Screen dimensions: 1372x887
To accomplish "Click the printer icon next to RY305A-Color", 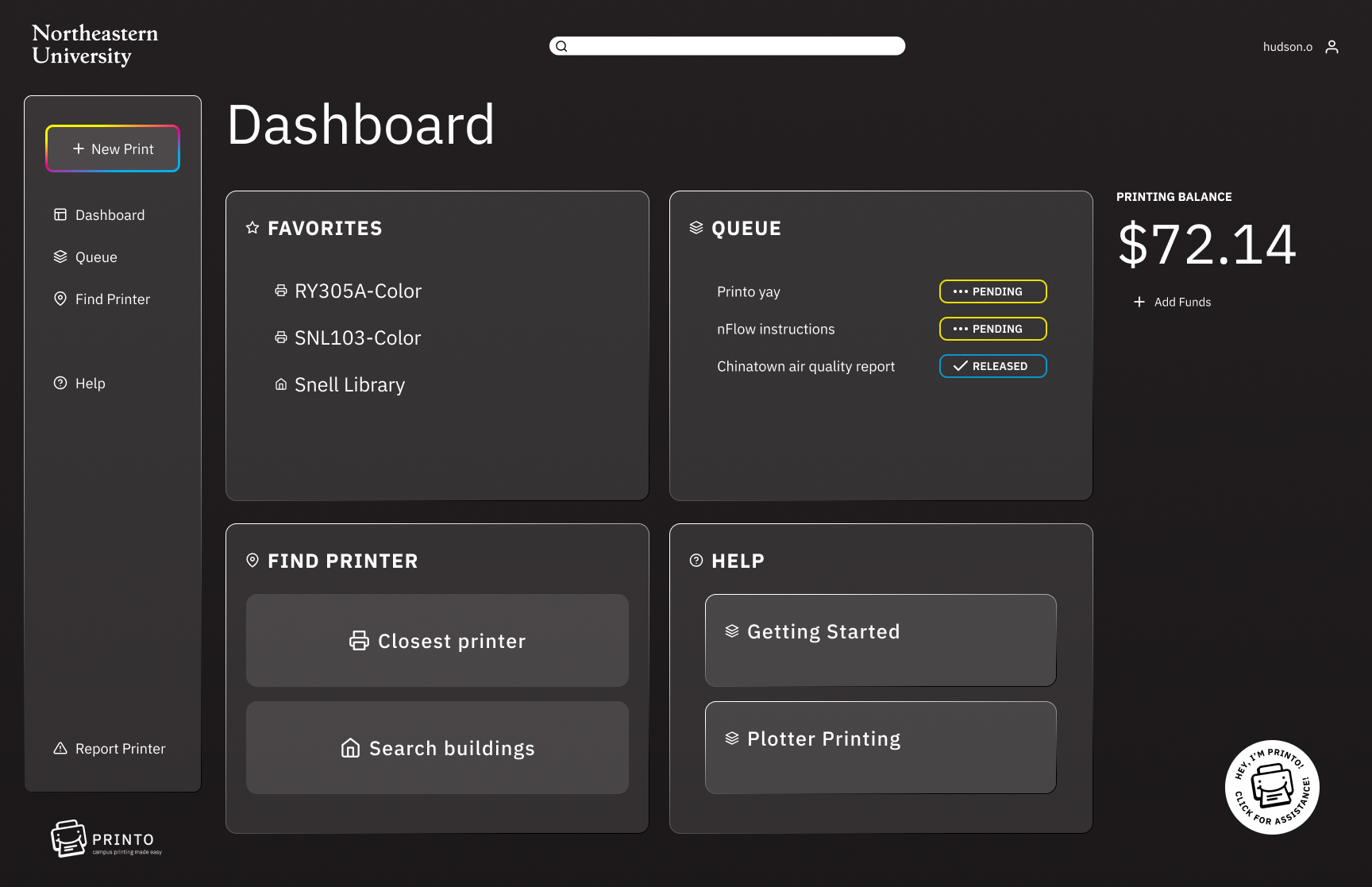I will point(281,291).
